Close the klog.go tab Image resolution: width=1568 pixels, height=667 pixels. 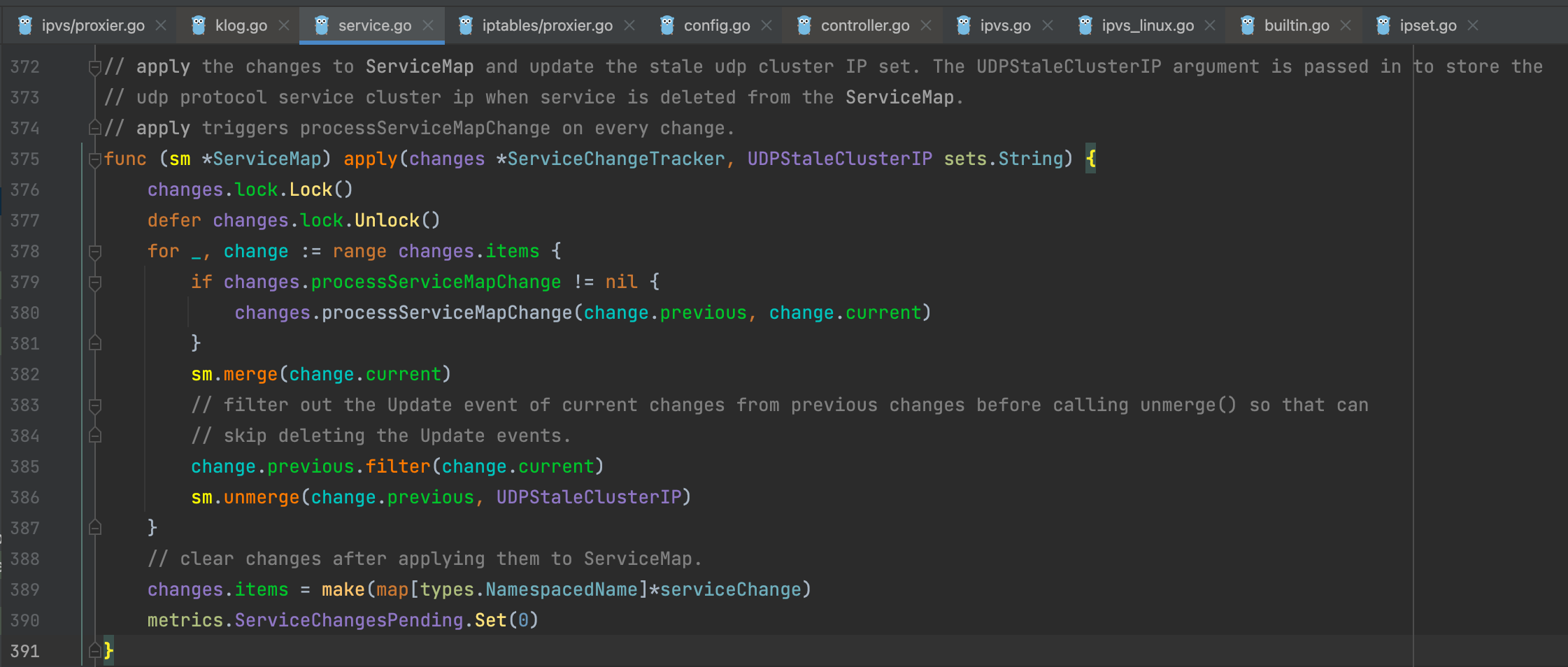pyautogui.click(x=284, y=25)
